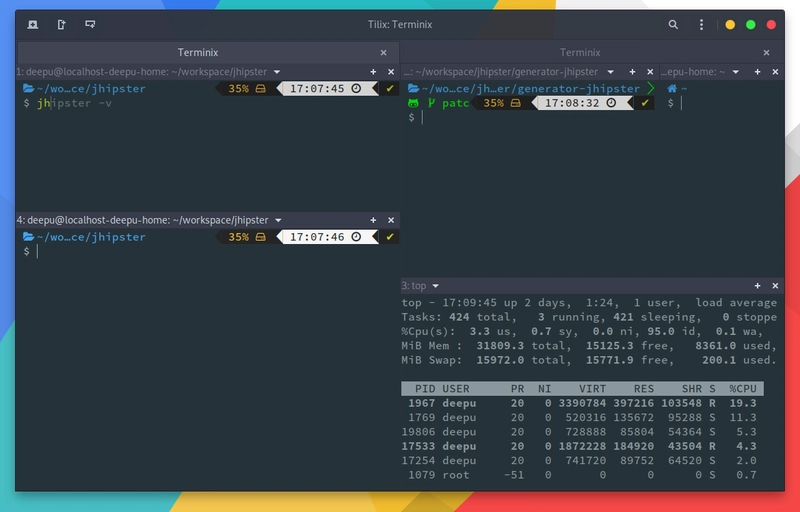Click the terminal 4 command prompt line

click(x=207, y=251)
